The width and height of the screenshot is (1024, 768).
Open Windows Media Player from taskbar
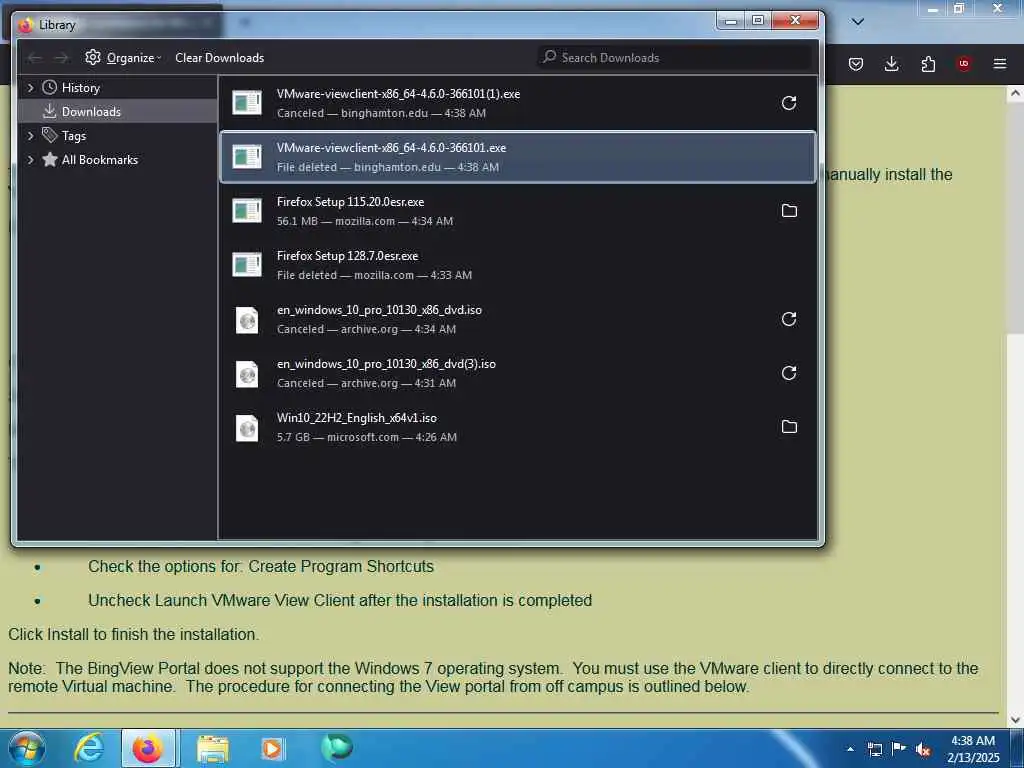pyautogui.click(x=272, y=748)
